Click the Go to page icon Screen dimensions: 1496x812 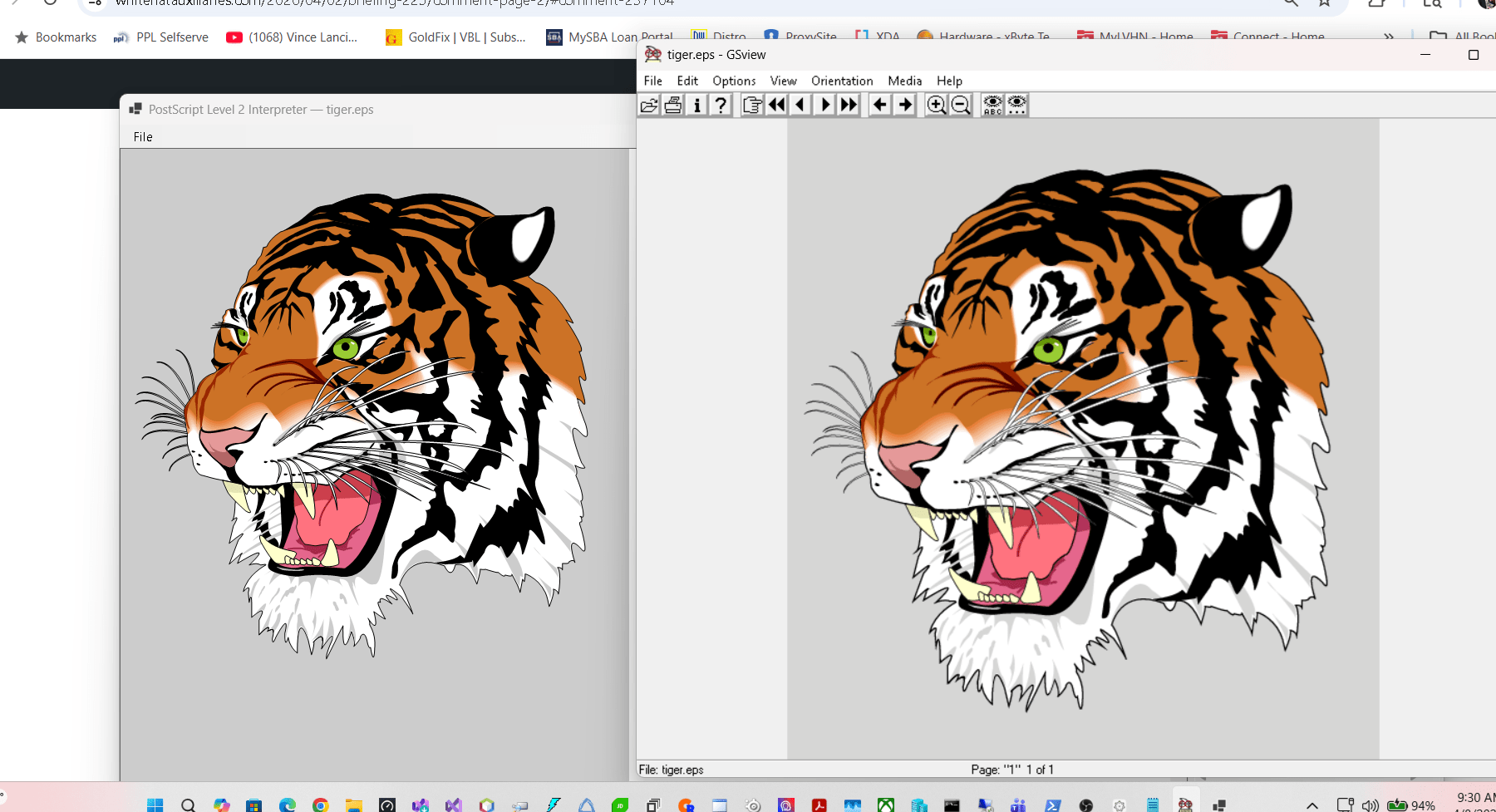752,105
